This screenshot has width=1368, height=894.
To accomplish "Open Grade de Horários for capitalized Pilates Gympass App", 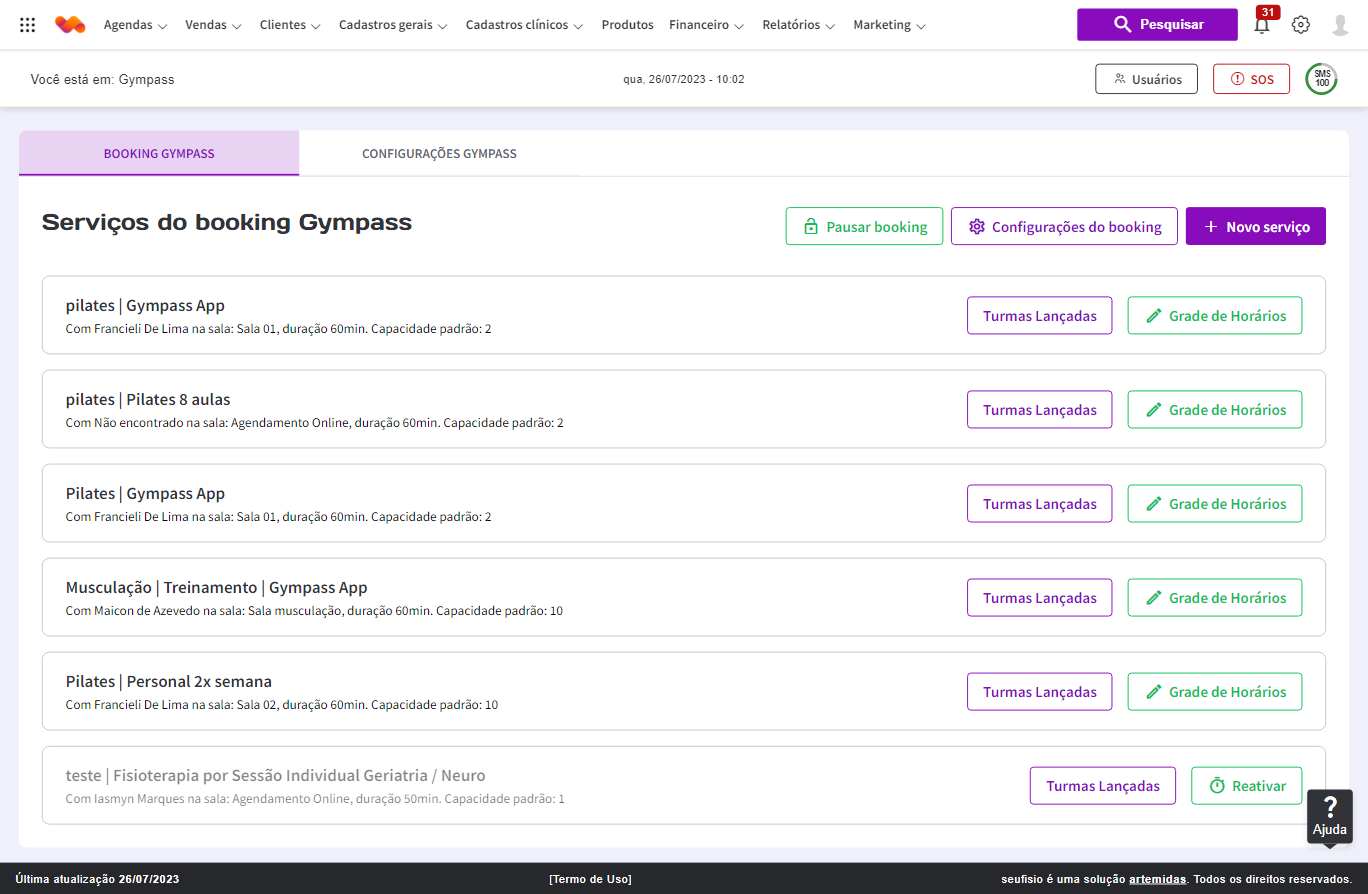I will 1215,503.
